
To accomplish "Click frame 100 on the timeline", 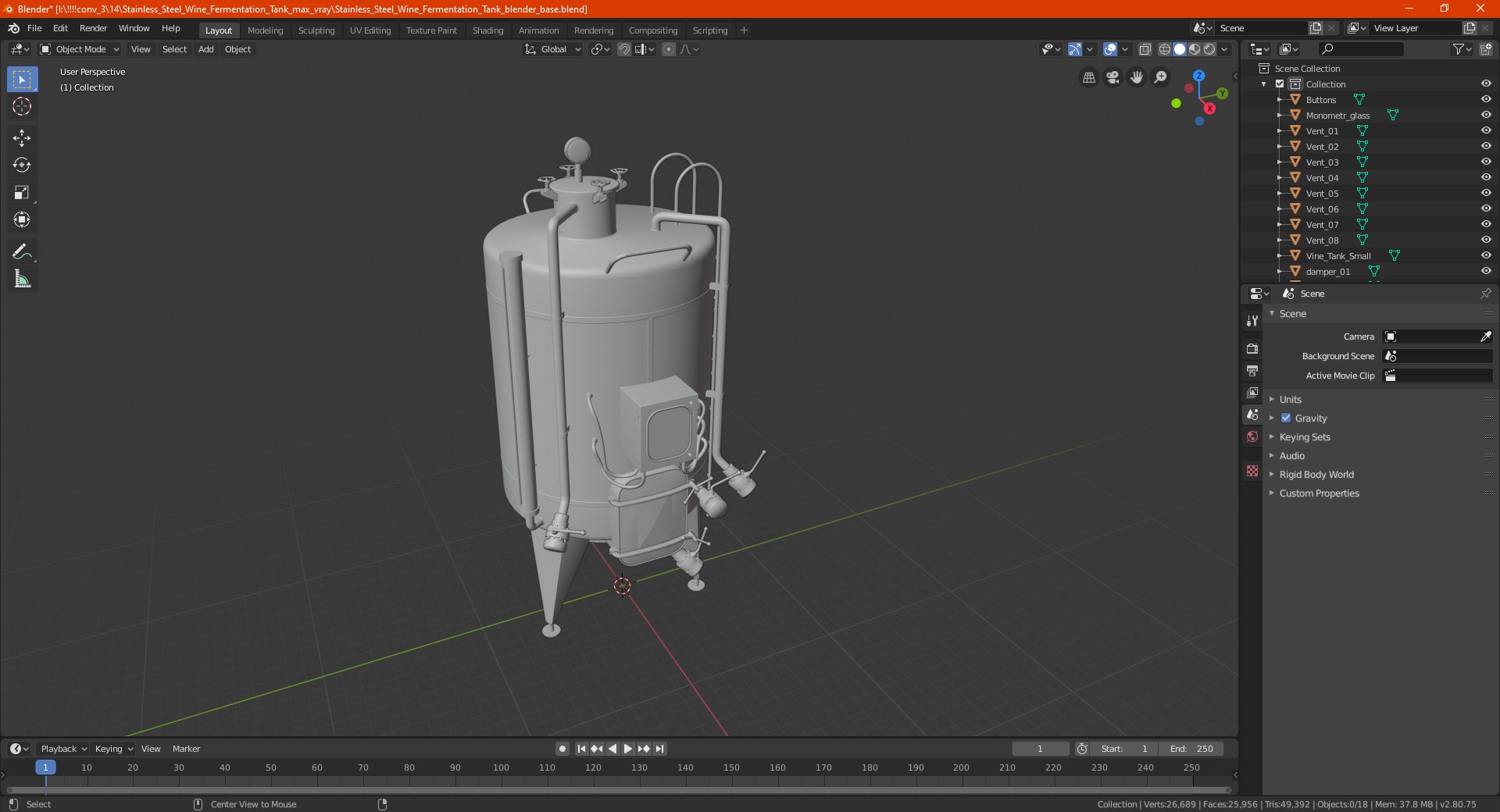I will [x=501, y=768].
